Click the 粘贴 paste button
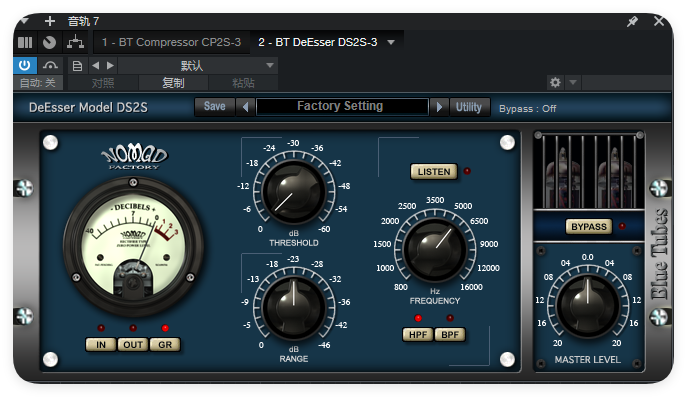The height and width of the screenshot is (397, 687). coord(243,83)
